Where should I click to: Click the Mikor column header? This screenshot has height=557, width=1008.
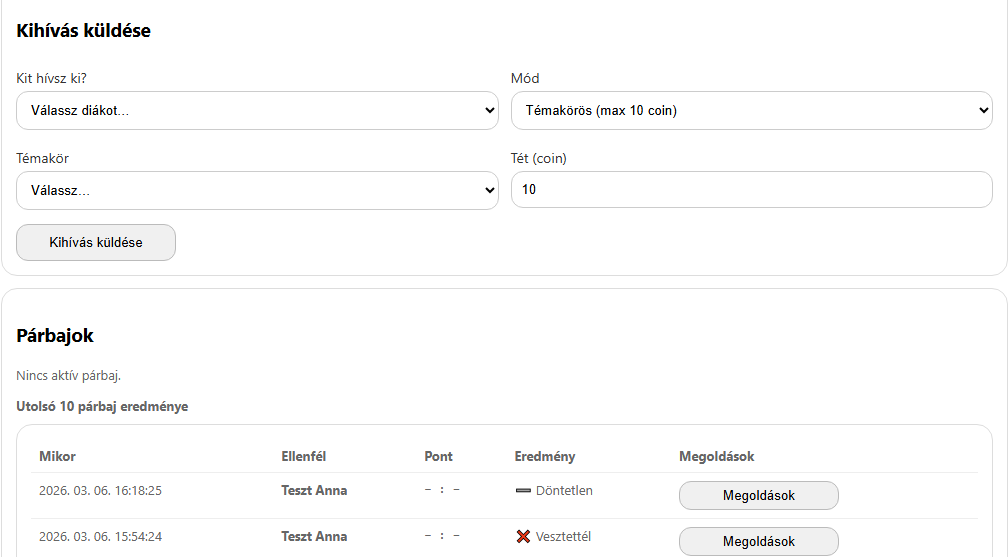coord(57,456)
